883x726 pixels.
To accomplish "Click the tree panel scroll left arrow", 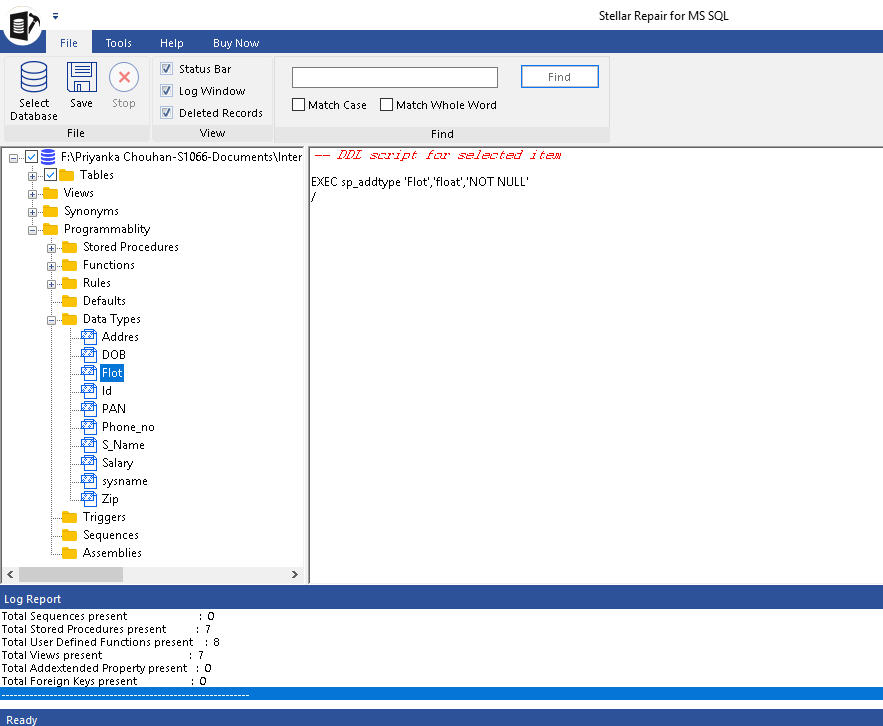I will click(10, 574).
